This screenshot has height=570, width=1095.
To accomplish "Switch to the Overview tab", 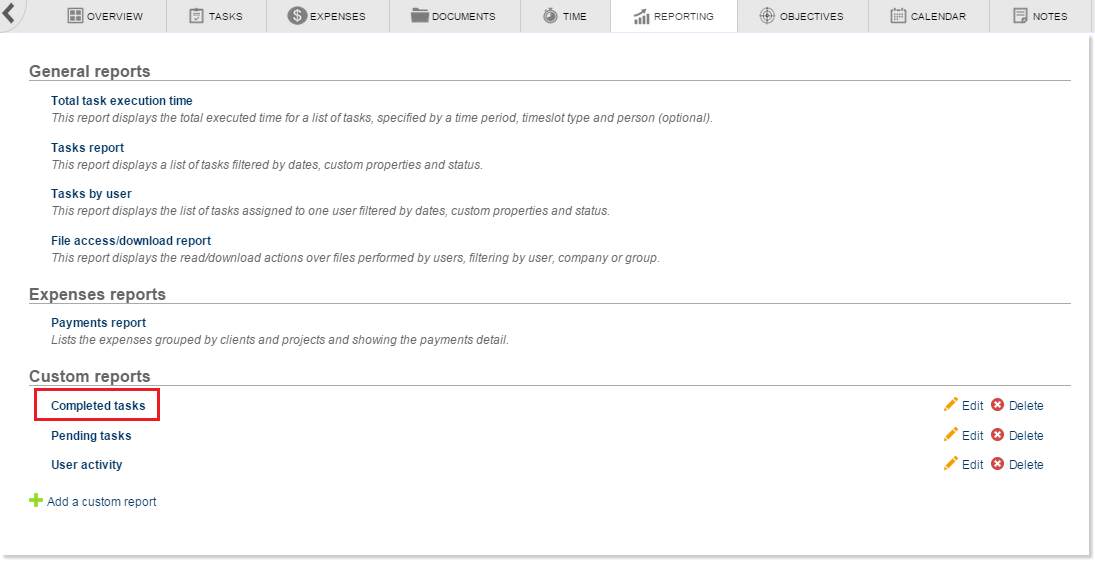I will click(105, 16).
